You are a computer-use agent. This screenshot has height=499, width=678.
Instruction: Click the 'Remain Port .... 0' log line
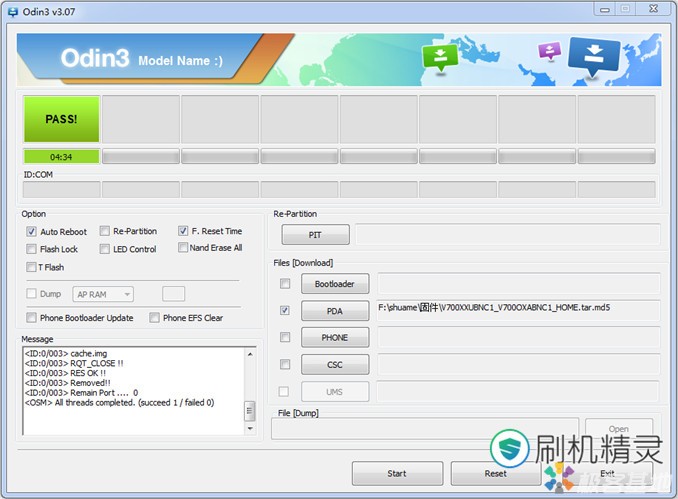coord(81,393)
